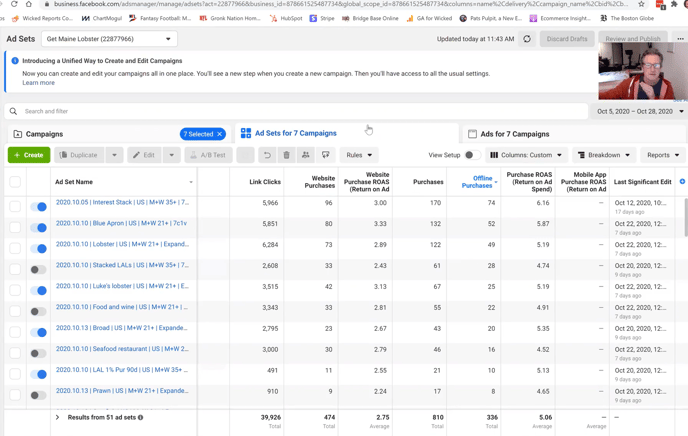This screenshot has height=436, width=688.
Task: Click the Edit button
Action: pos(144,155)
